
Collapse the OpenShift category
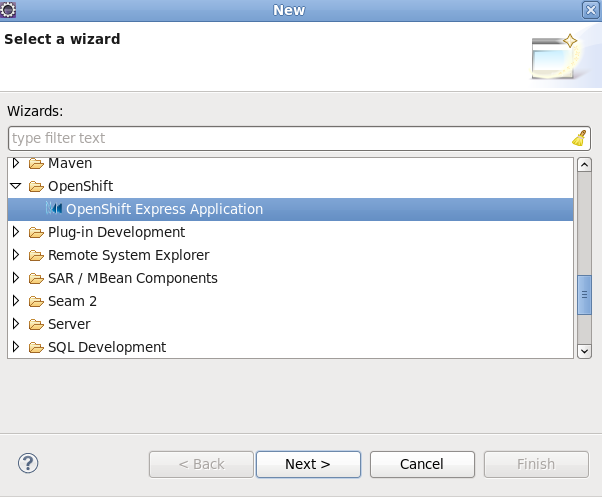click(x=15, y=186)
